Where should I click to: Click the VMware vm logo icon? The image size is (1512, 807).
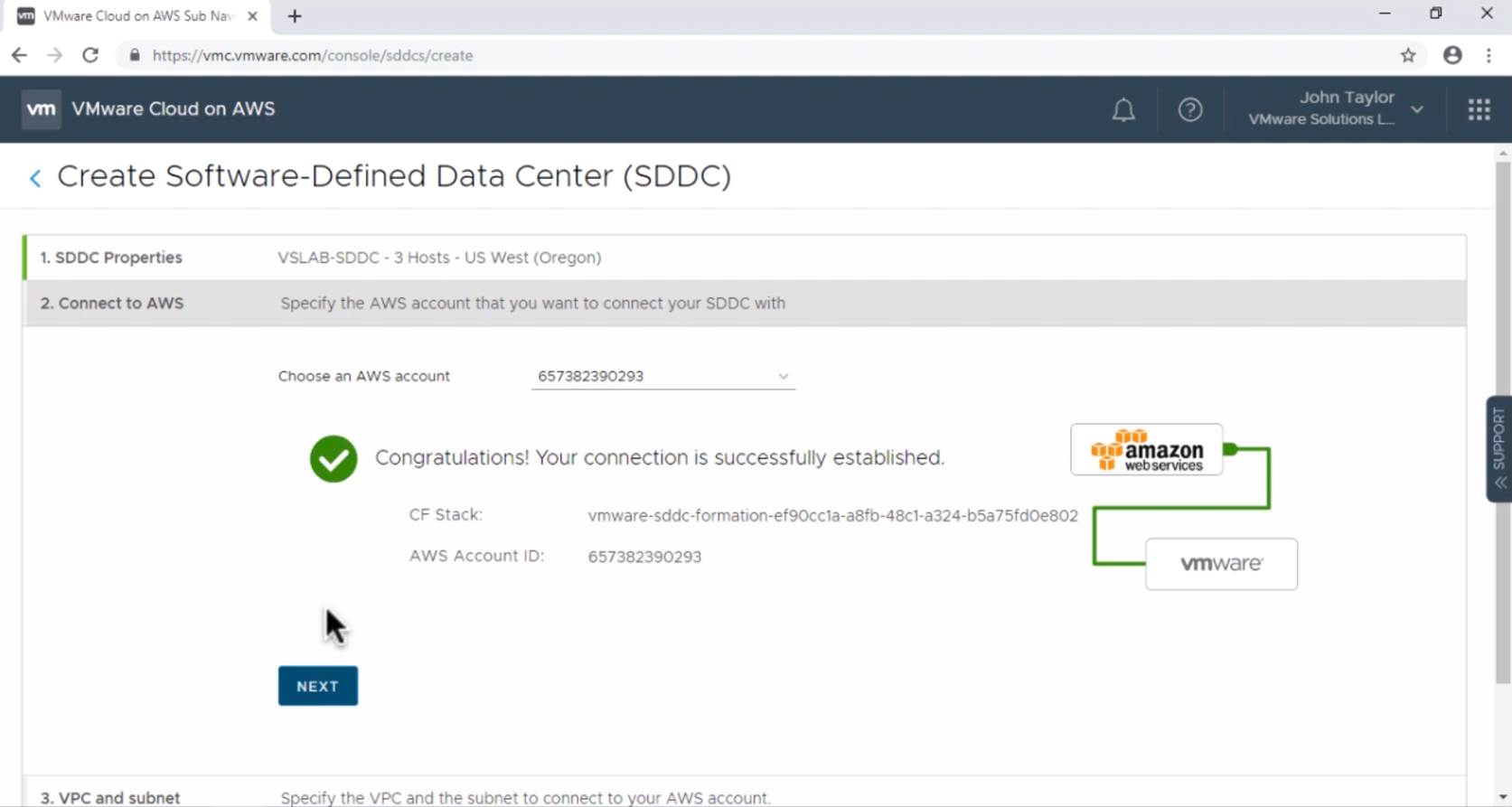click(x=41, y=109)
